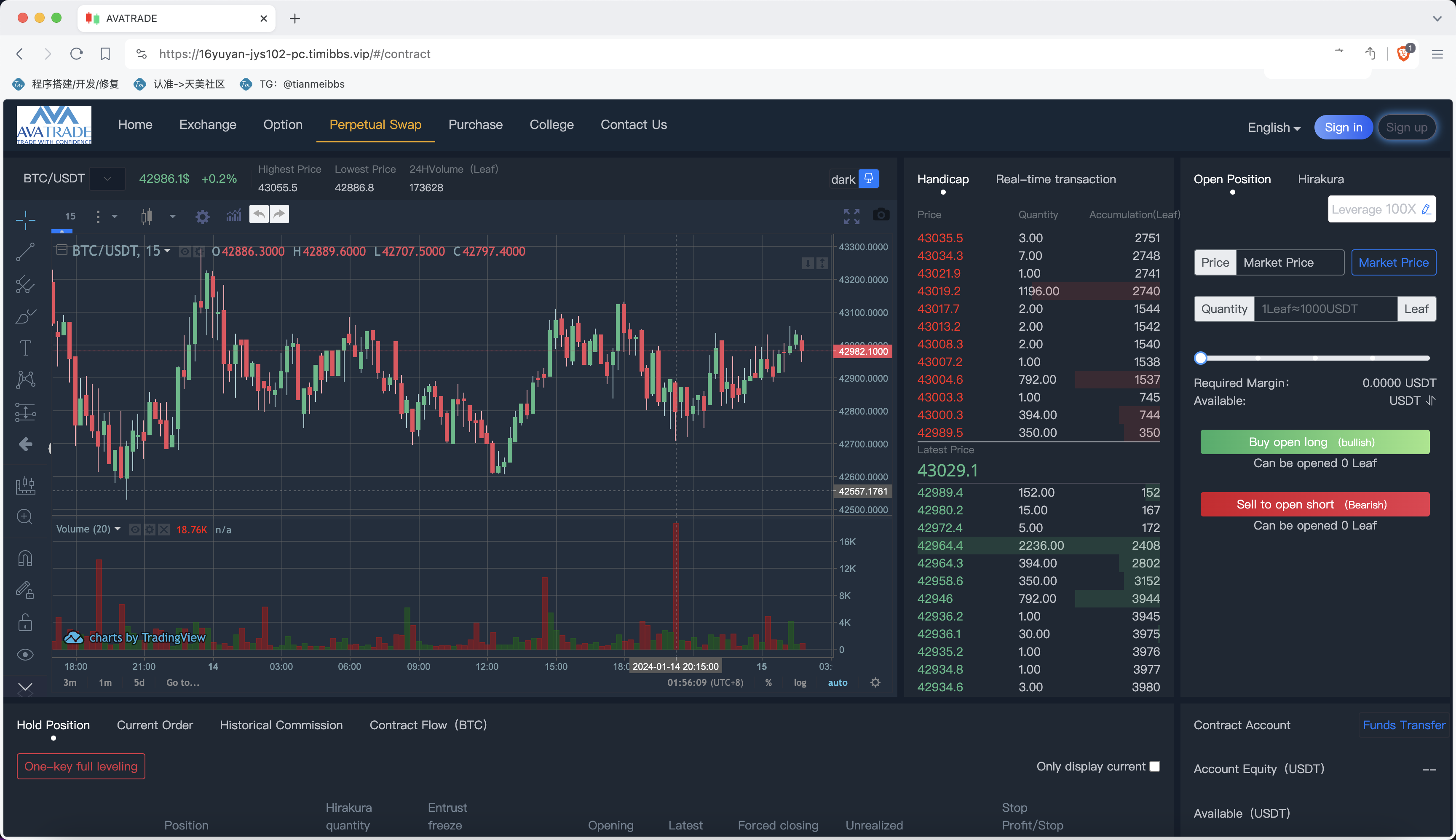This screenshot has width=1456, height=840.
Task: Select the text tool in drawing sidebar
Action: 25,348
